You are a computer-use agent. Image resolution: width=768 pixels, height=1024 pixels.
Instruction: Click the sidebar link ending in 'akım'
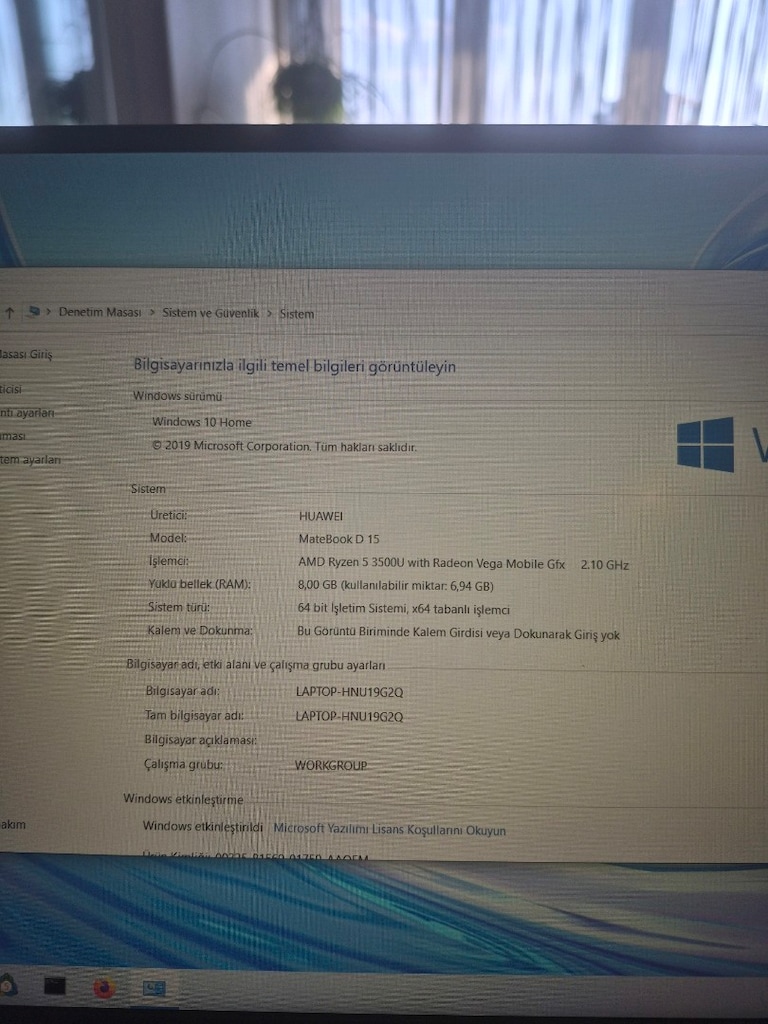(x=13, y=824)
